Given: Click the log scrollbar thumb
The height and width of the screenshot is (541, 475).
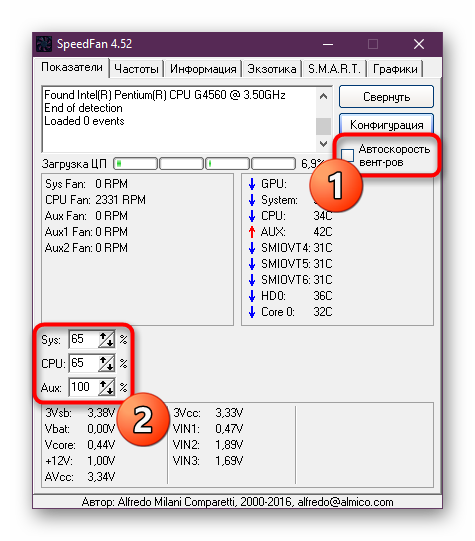Looking at the screenshot, I should [323, 126].
